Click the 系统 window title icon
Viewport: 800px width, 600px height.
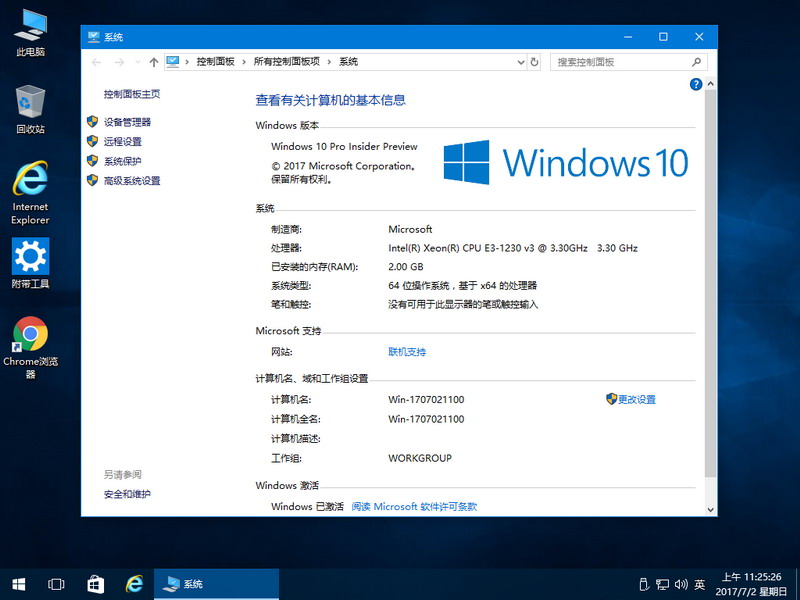pyautogui.click(x=93, y=37)
